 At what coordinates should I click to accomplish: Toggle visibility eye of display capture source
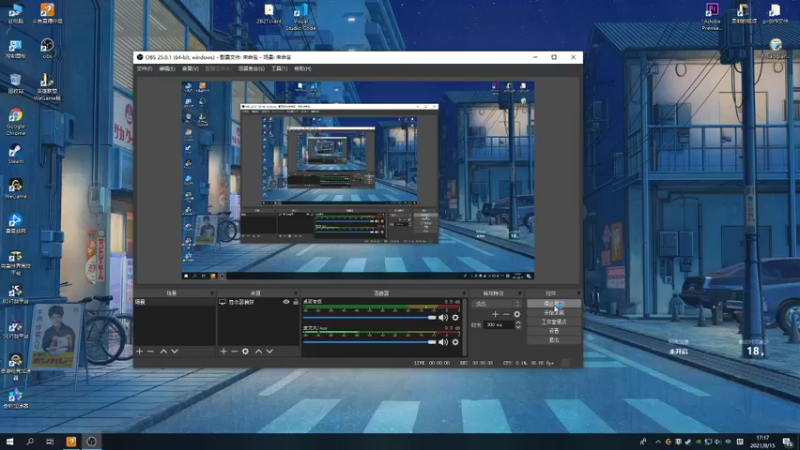(x=286, y=302)
